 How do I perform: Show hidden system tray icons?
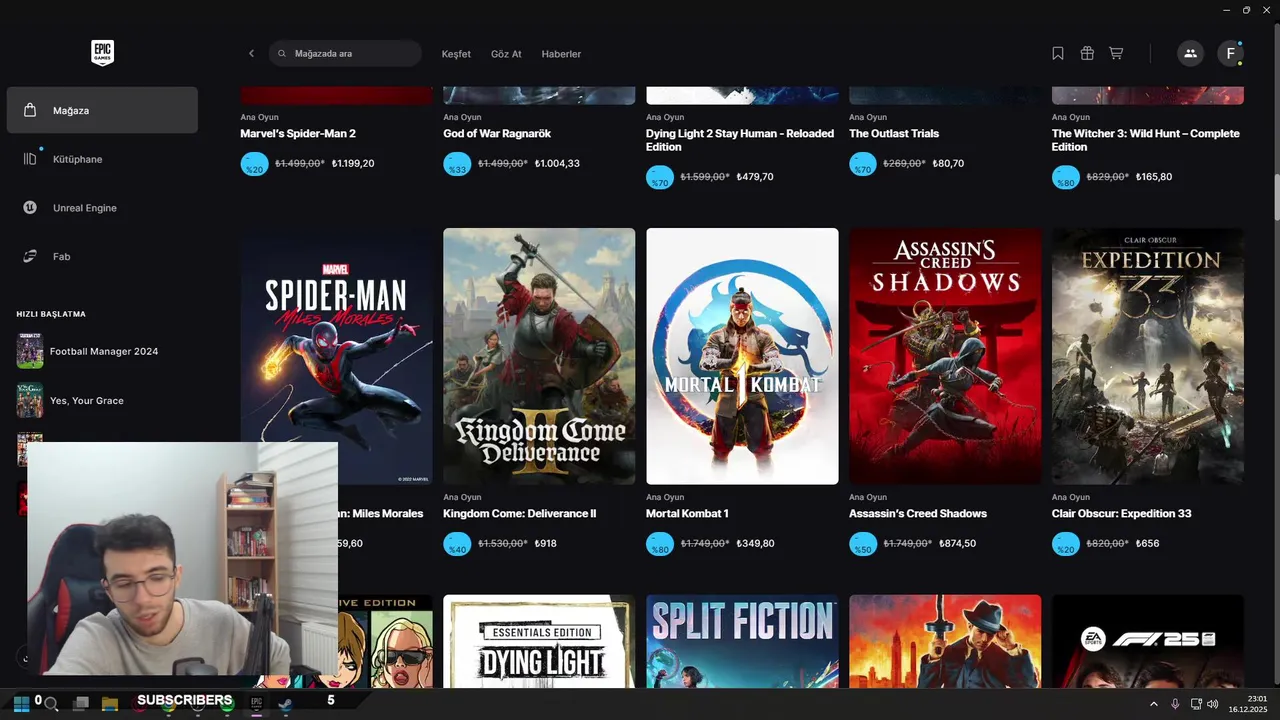1154,704
